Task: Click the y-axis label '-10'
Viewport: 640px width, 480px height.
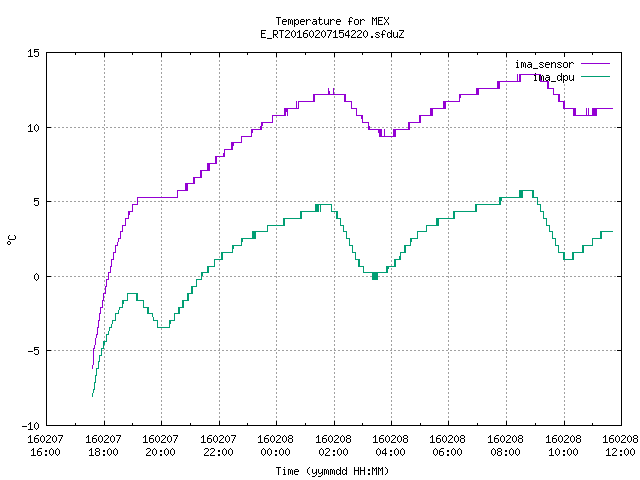Action: 31,426
